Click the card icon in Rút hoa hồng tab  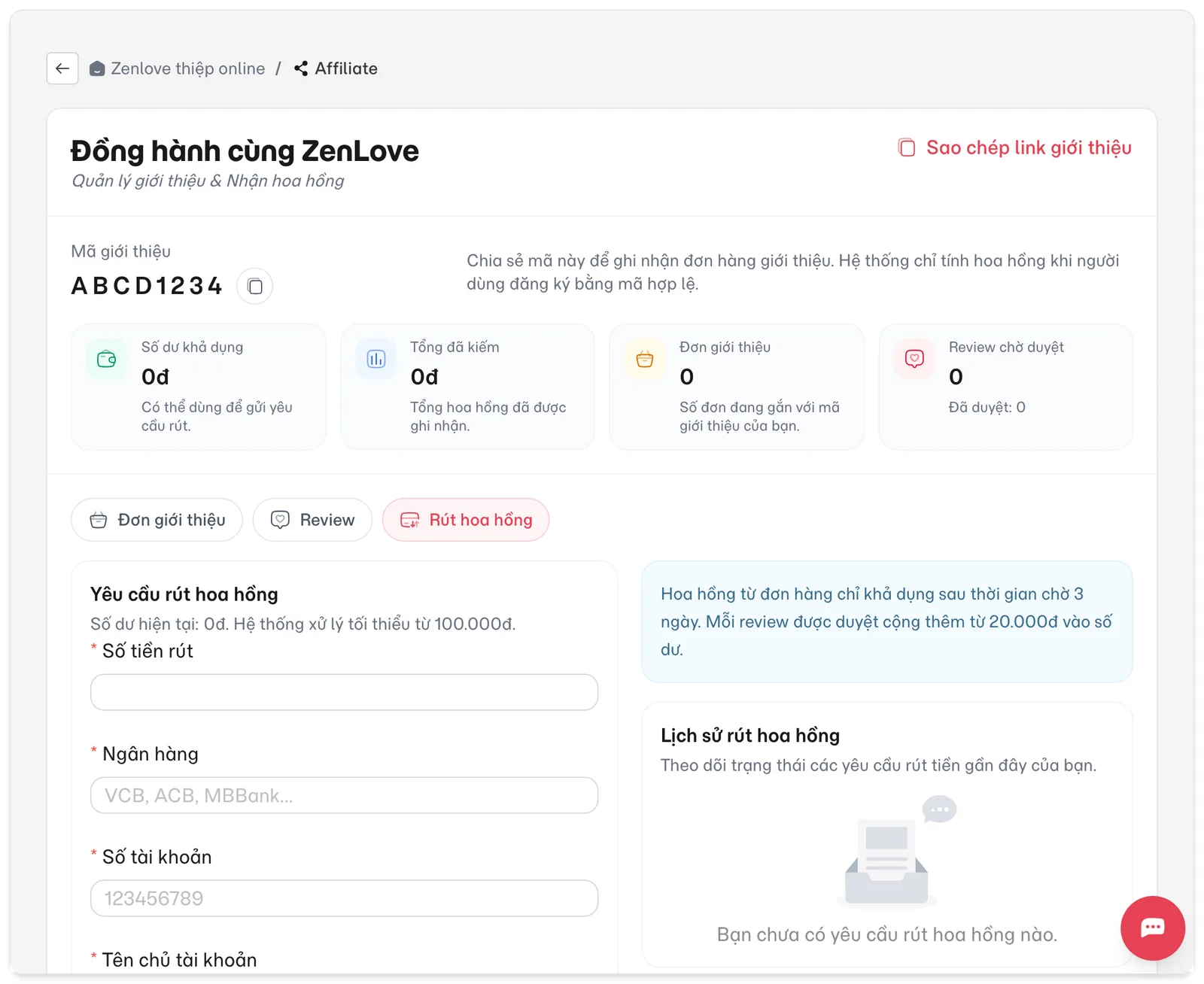409,520
